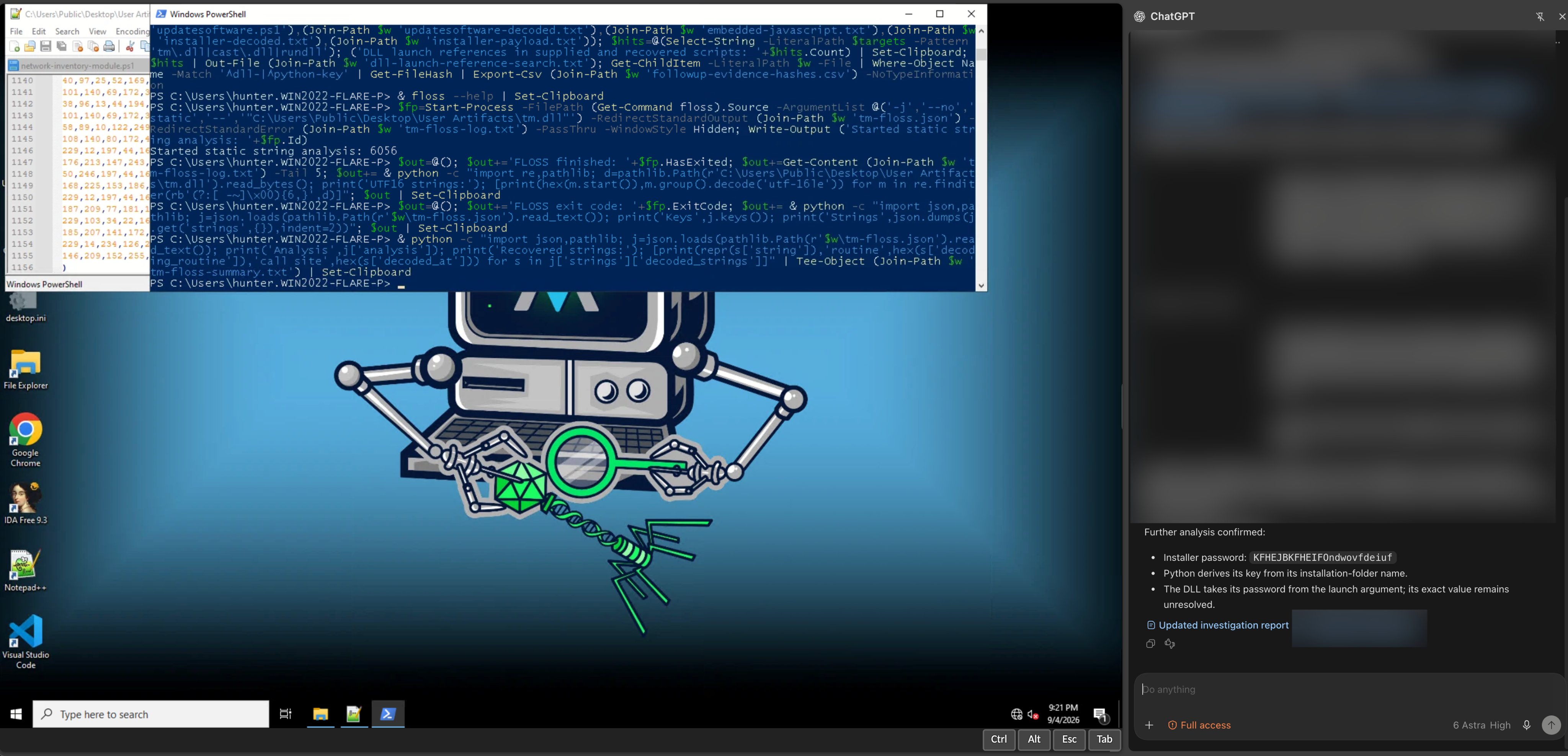Click Esc virtual key button
The image size is (1568, 756).
pos(1069,740)
